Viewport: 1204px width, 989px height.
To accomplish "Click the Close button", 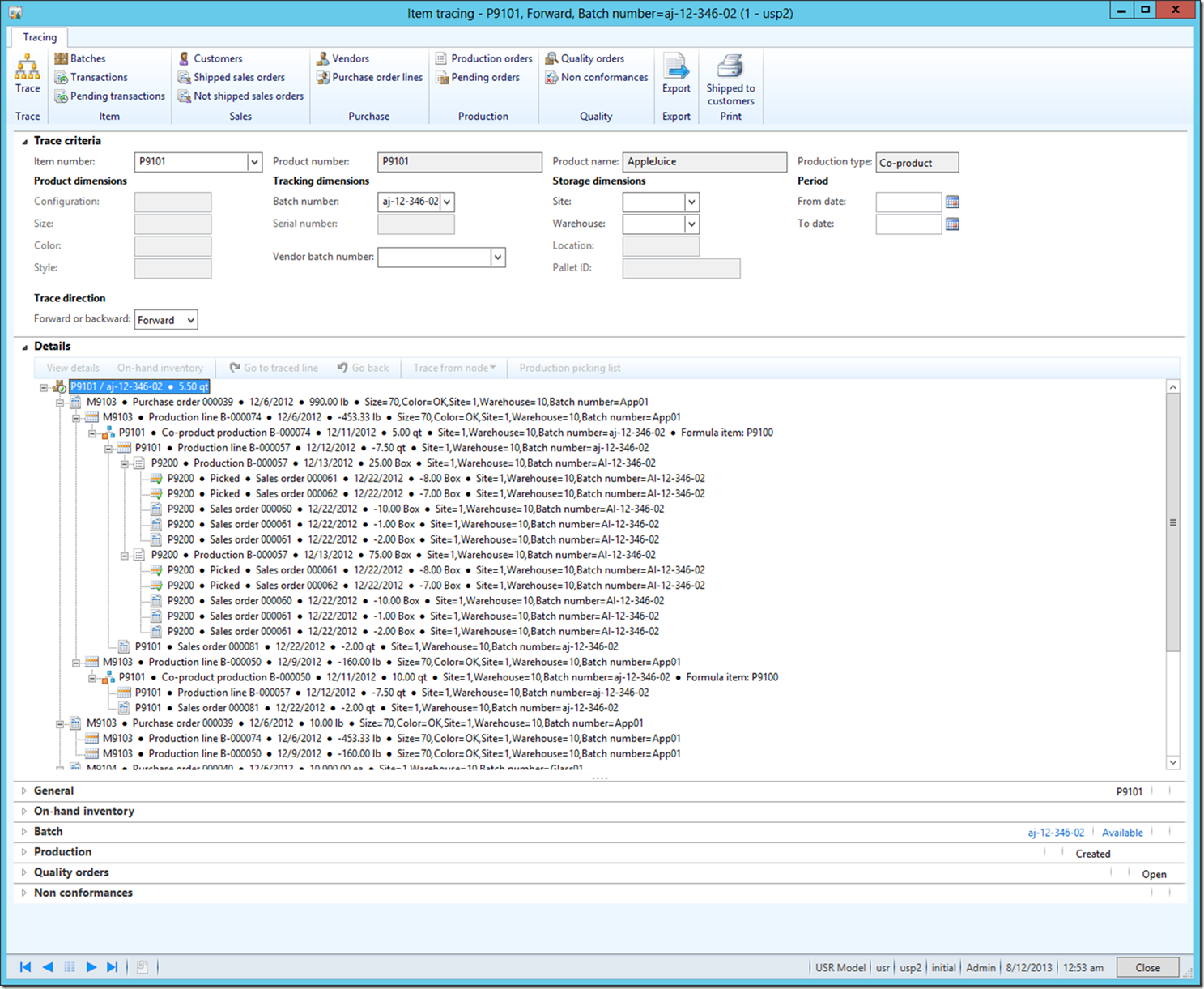I will click(1147, 967).
